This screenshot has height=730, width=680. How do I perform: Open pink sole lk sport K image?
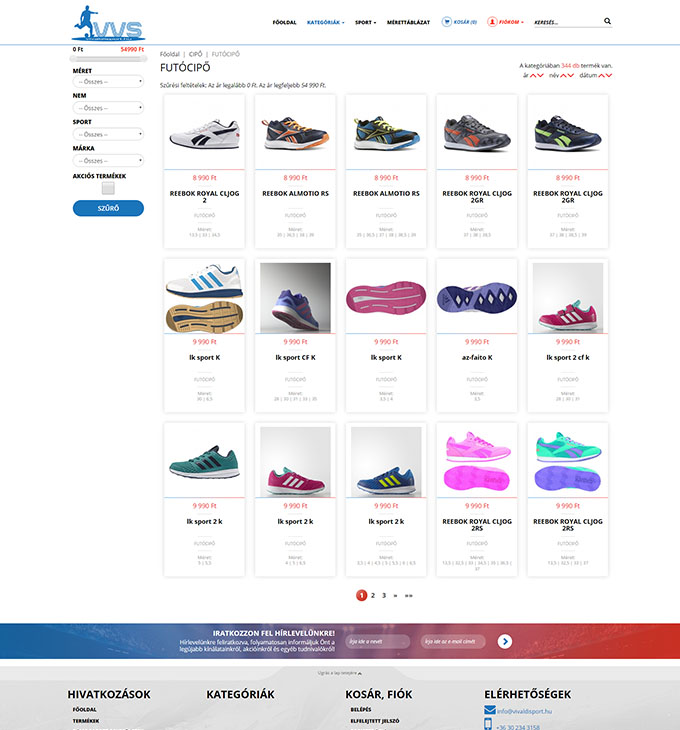(386, 297)
